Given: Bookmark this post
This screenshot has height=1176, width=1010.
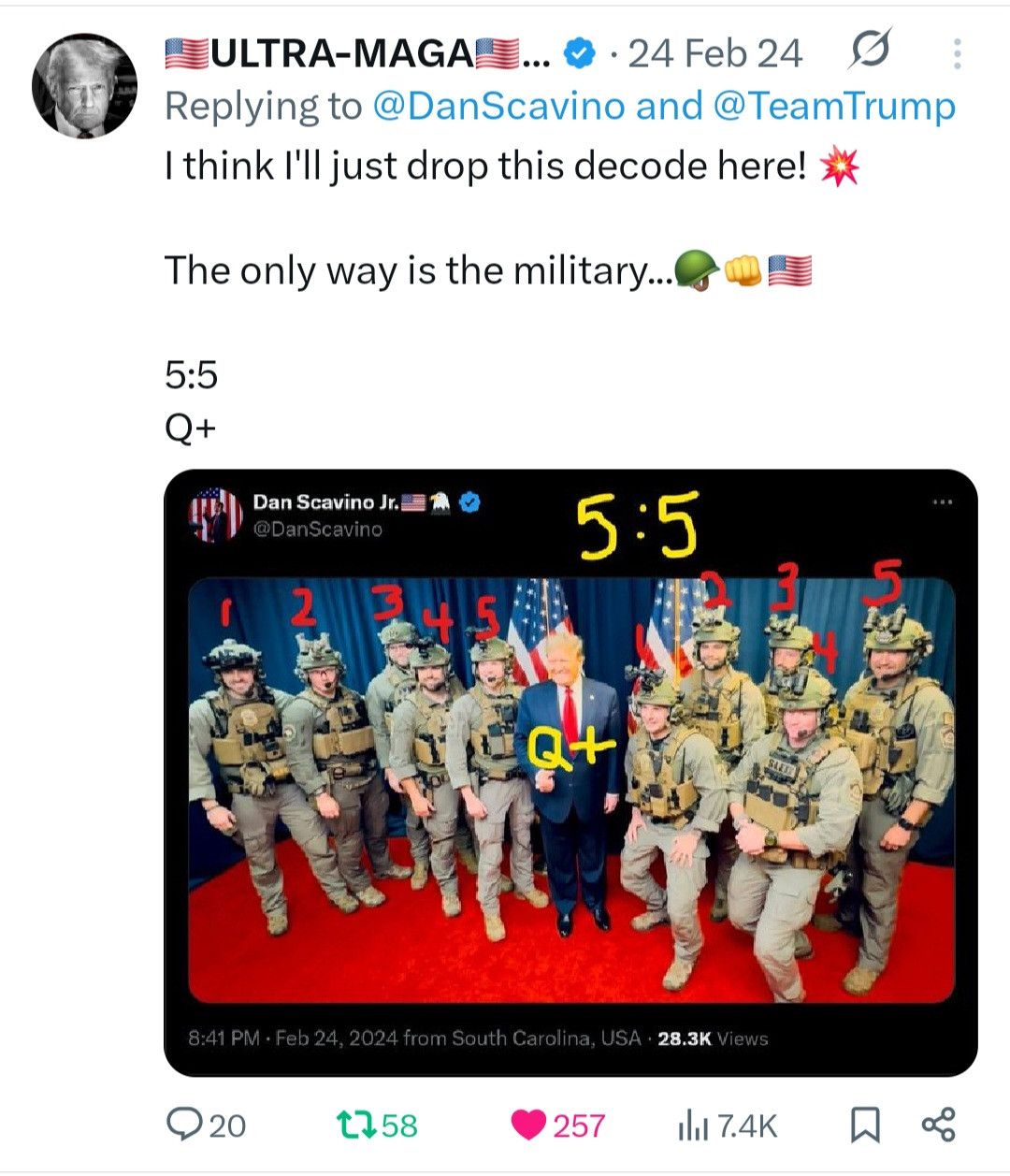Looking at the screenshot, I should (865, 1125).
